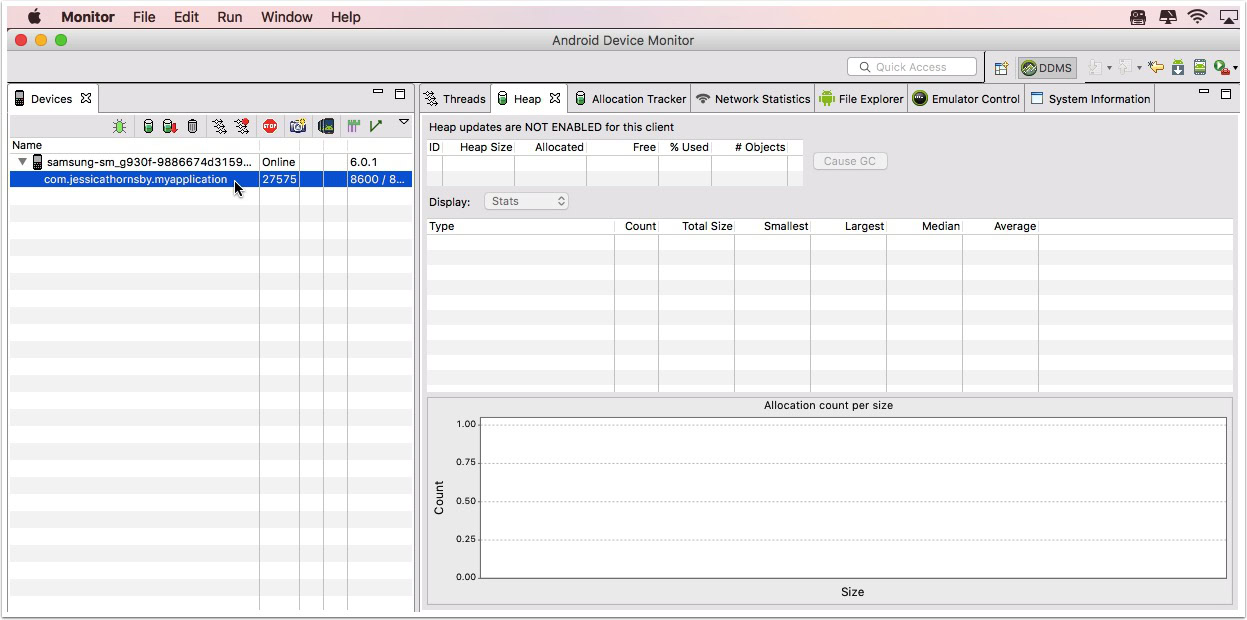Image resolution: width=1247 pixels, height=620 pixels.
Task: Click the Cause GC button
Action: (x=849, y=160)
